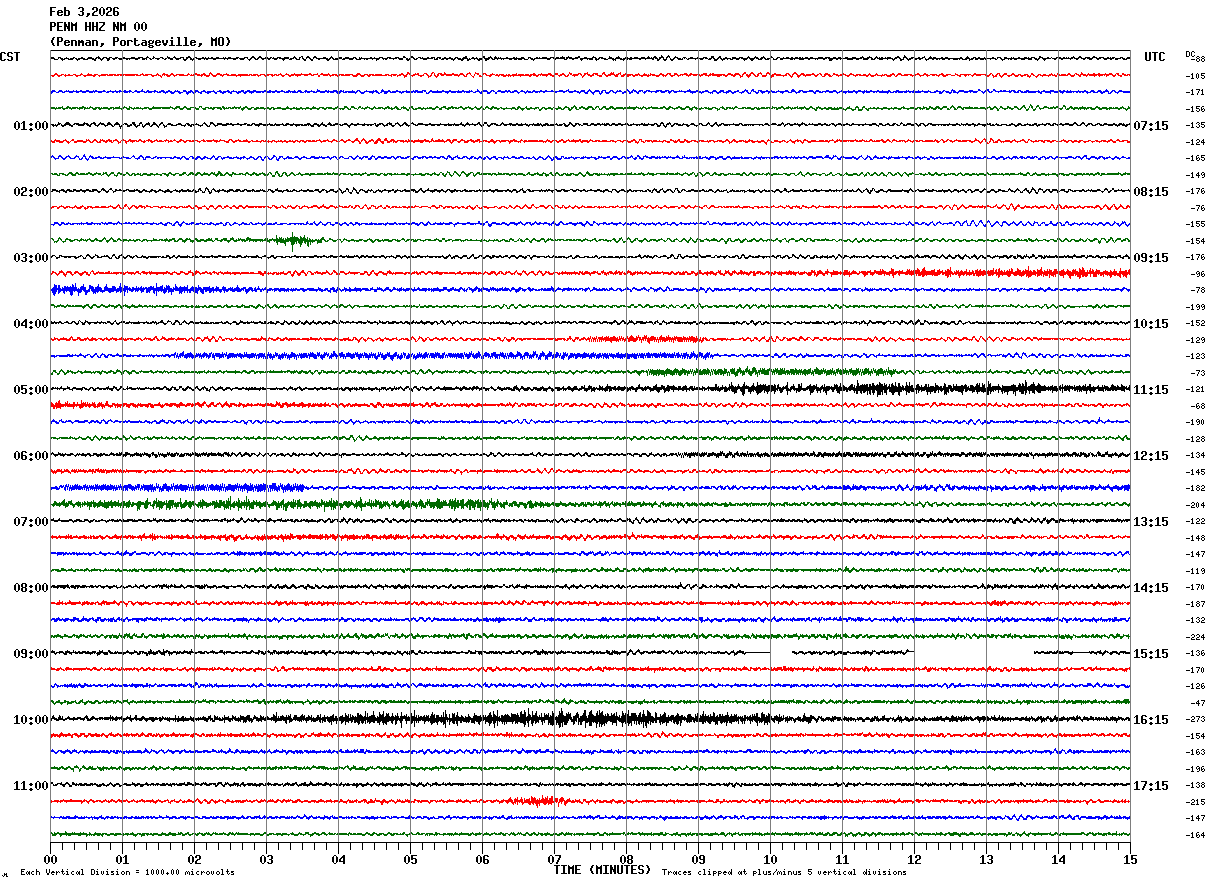This screenshot has height=886, width=1210.
Task: Click the "Traces clipped at plus/minus 5 vertical divisions" note
Action: point(784,873)
